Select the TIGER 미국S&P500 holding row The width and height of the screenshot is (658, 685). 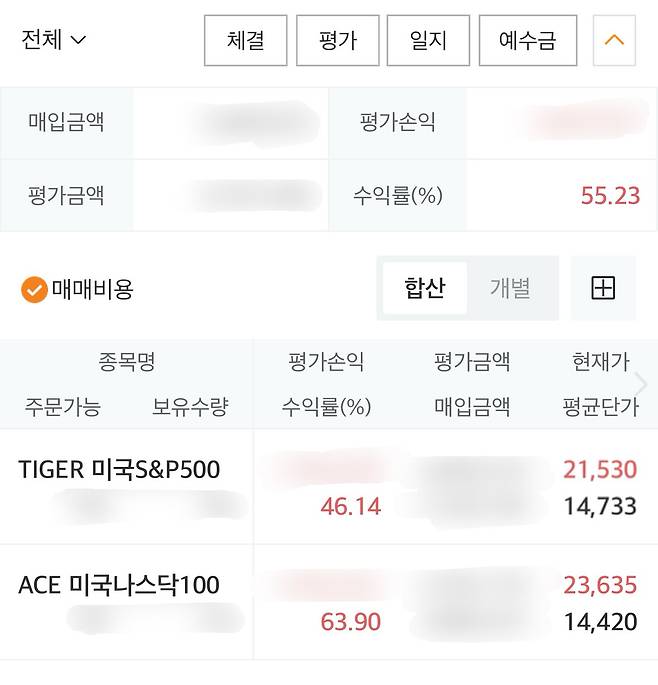[119, 470]
